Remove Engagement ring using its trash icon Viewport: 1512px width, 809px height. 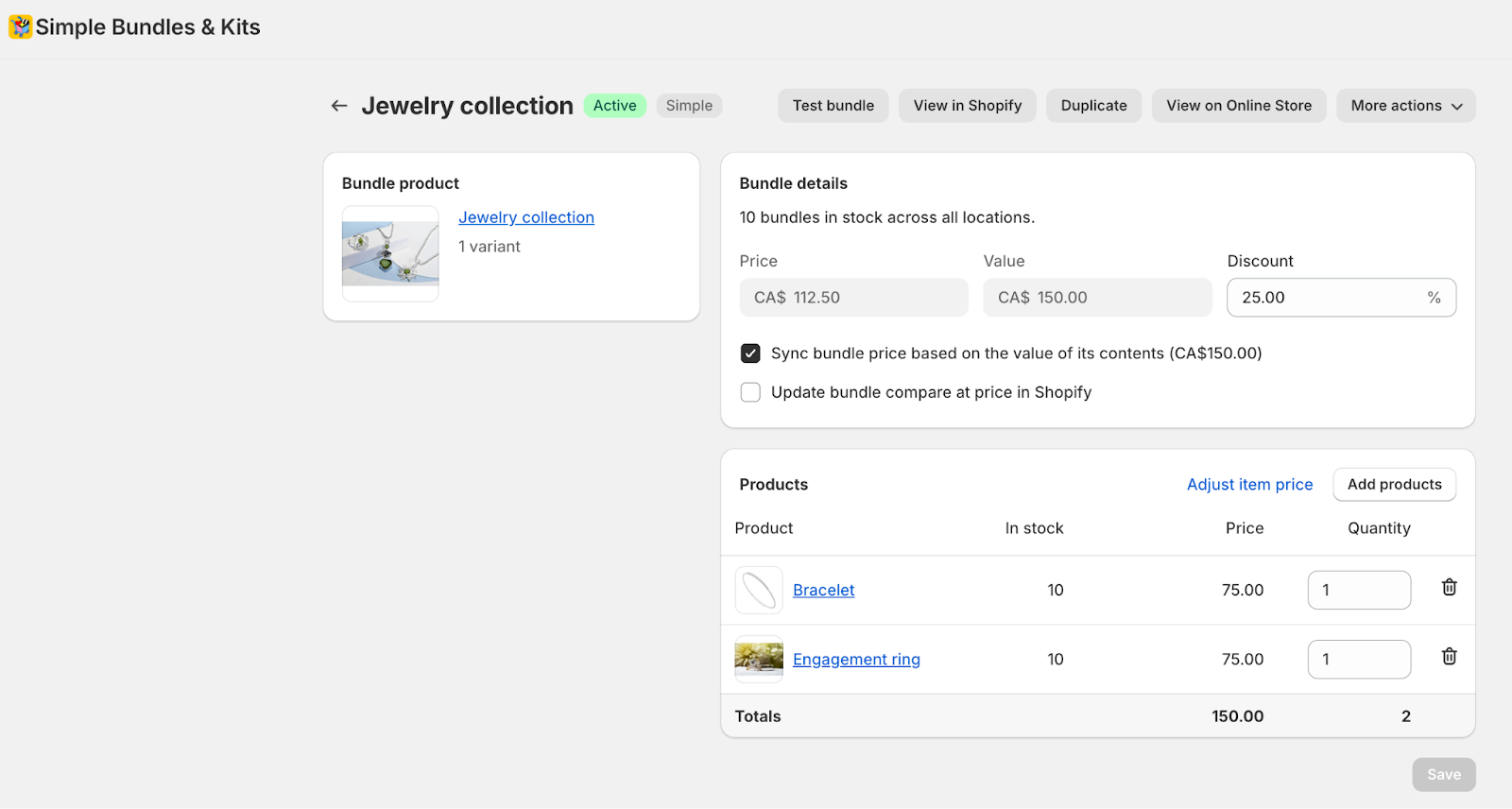pos(1449,657)
